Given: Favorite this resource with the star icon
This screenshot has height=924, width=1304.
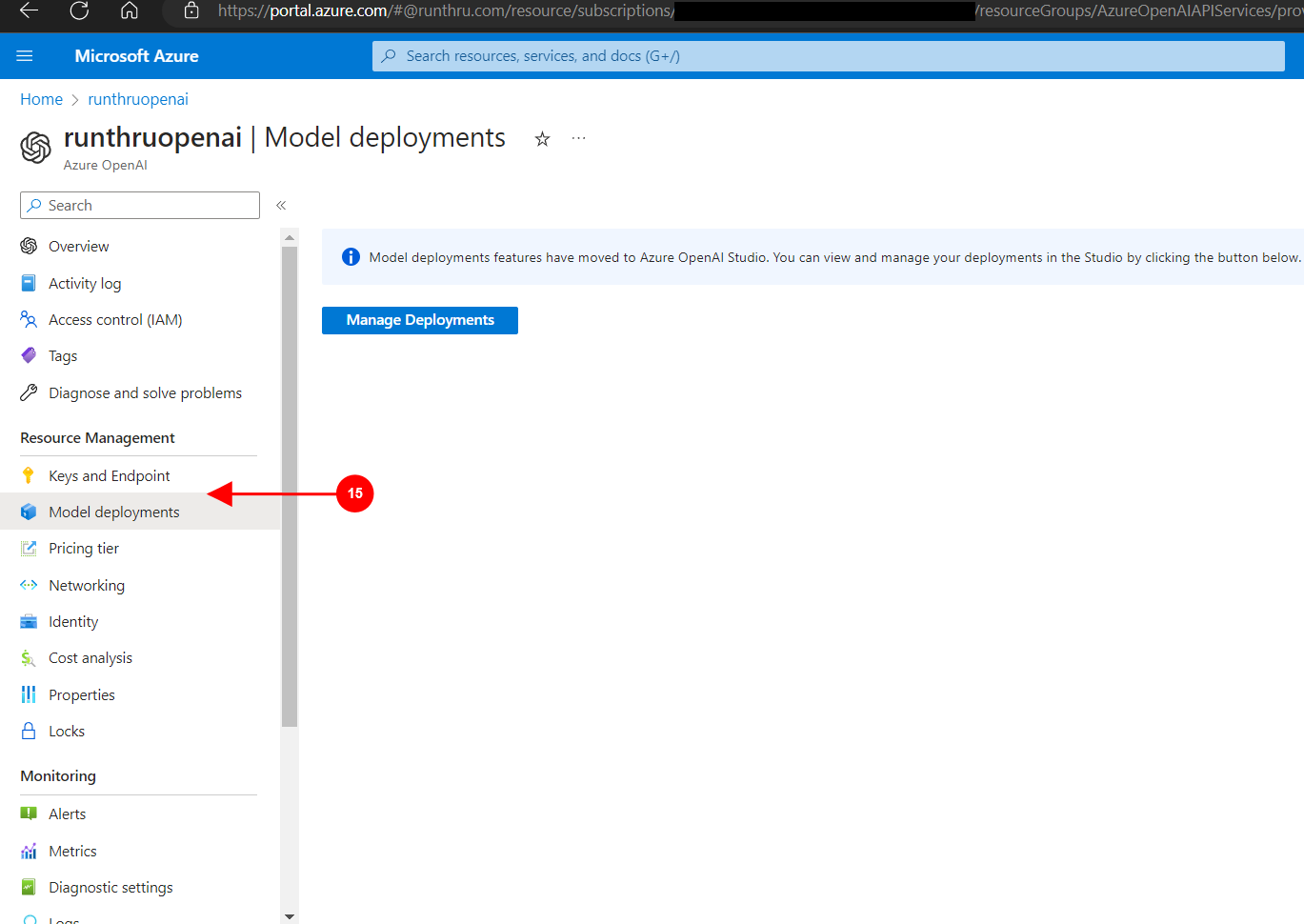Looking at the screenshot, I should 542,139.
